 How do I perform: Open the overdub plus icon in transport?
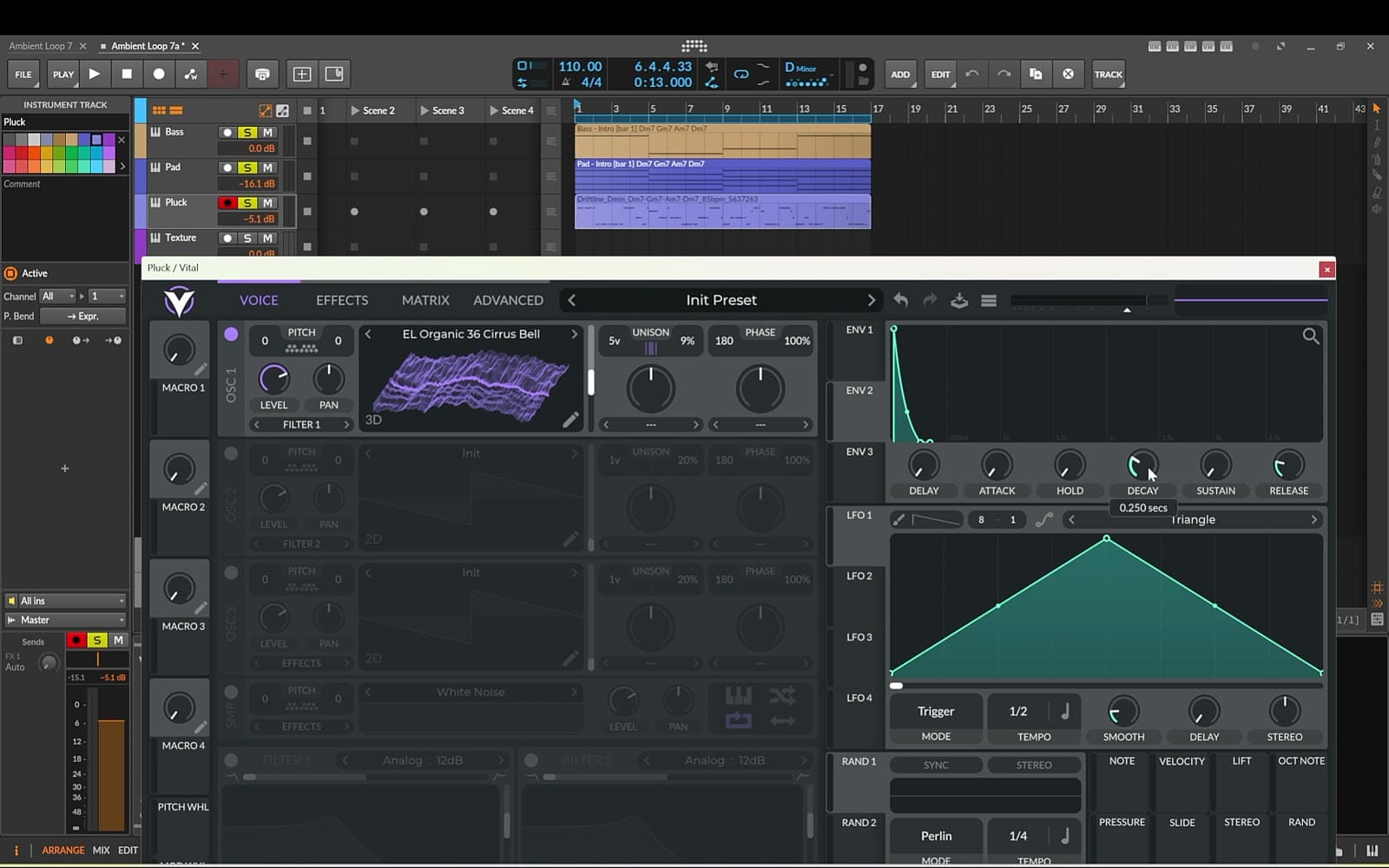pos(222,74)
